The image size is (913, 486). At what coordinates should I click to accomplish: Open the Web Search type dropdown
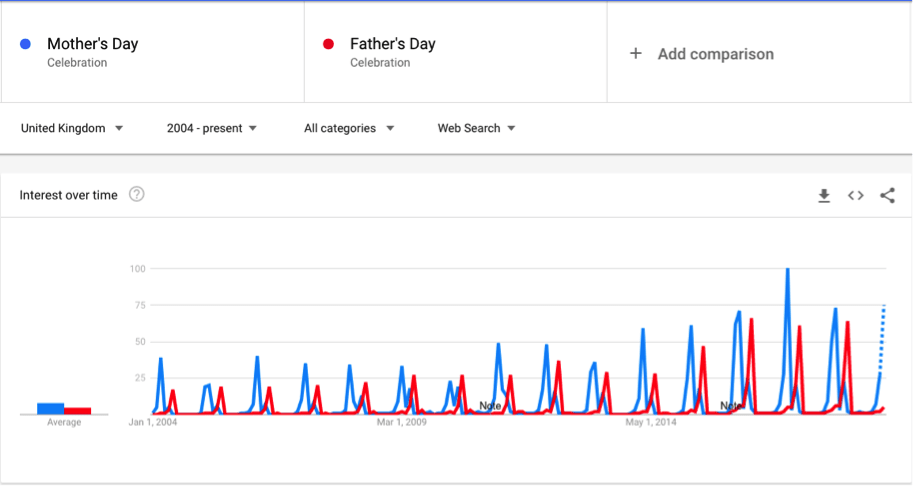(477, 128)
